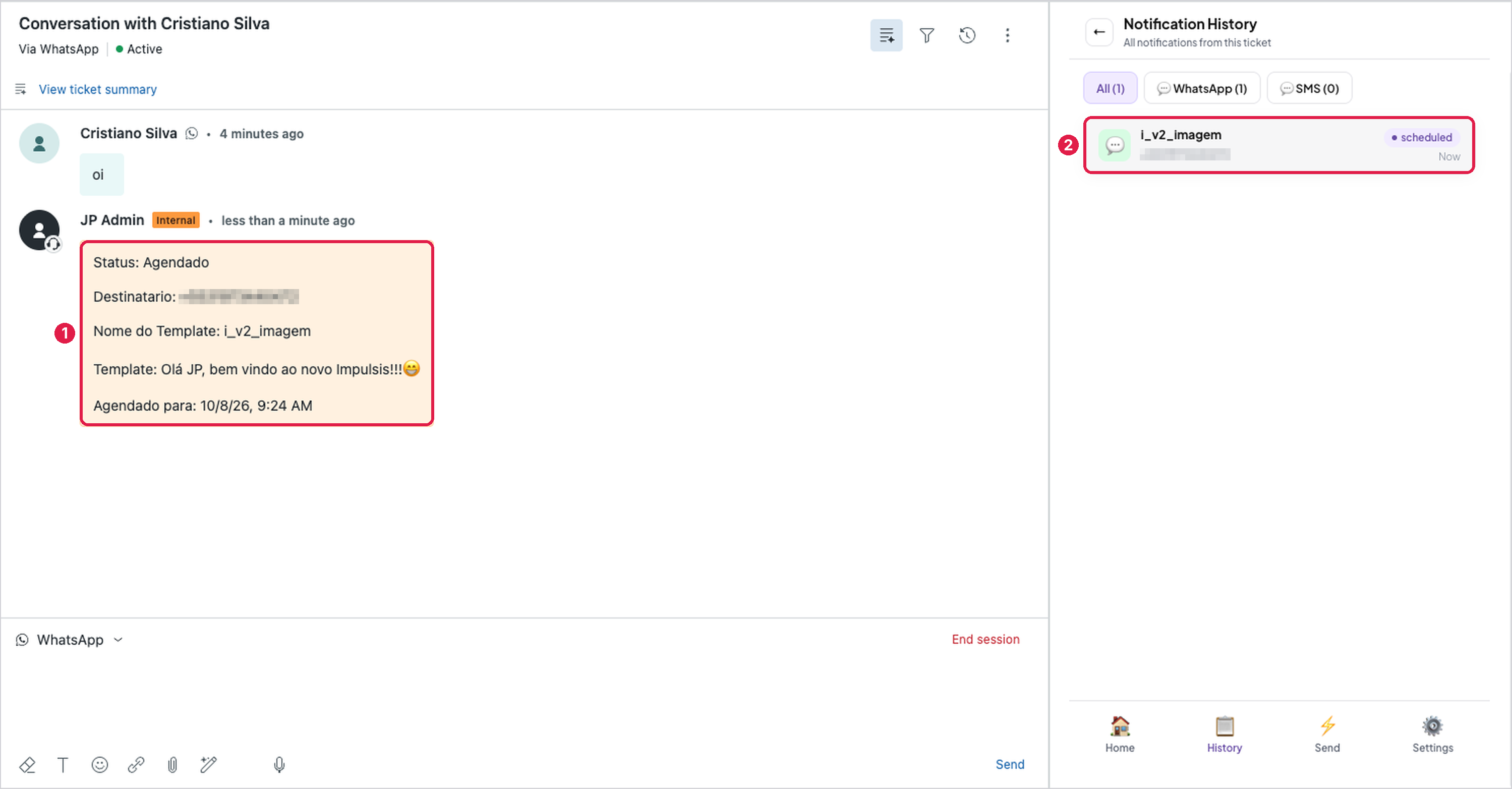Viewport: 1512px width, 789px height.
Task: Click End session
Action: (x=985, y=639)
